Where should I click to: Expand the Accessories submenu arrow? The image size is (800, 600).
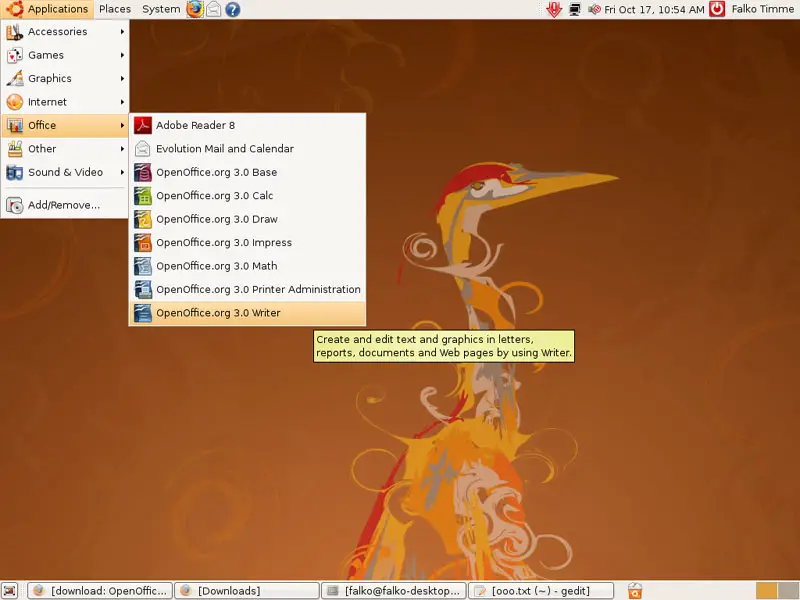pyautogui.click(x=122, y=32)
